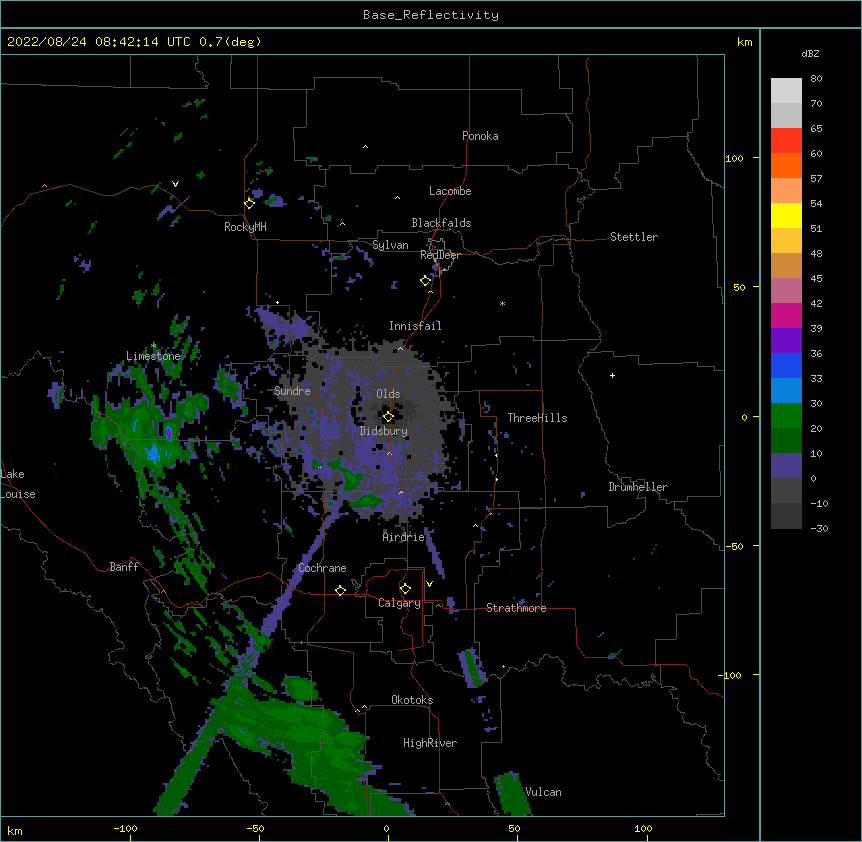Click the dBZ legend heading

810,54
